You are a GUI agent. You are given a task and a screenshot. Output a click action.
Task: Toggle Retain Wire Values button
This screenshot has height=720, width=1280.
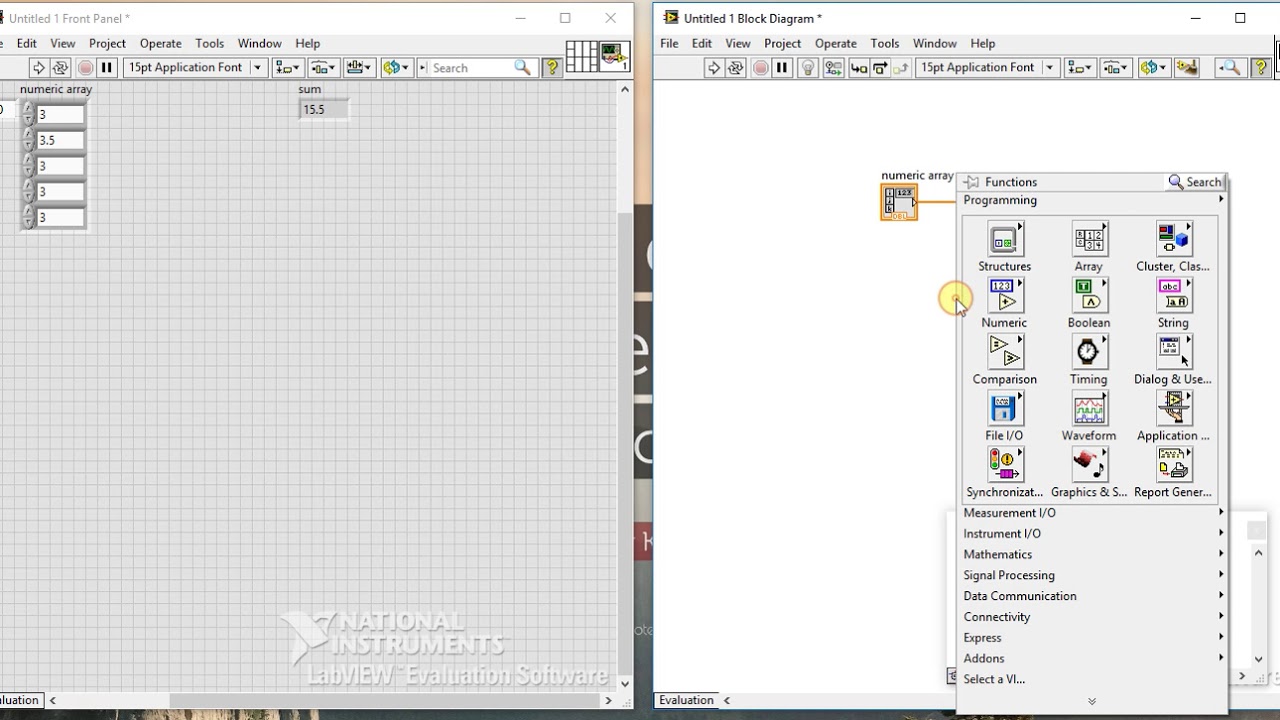click(833, 68)
